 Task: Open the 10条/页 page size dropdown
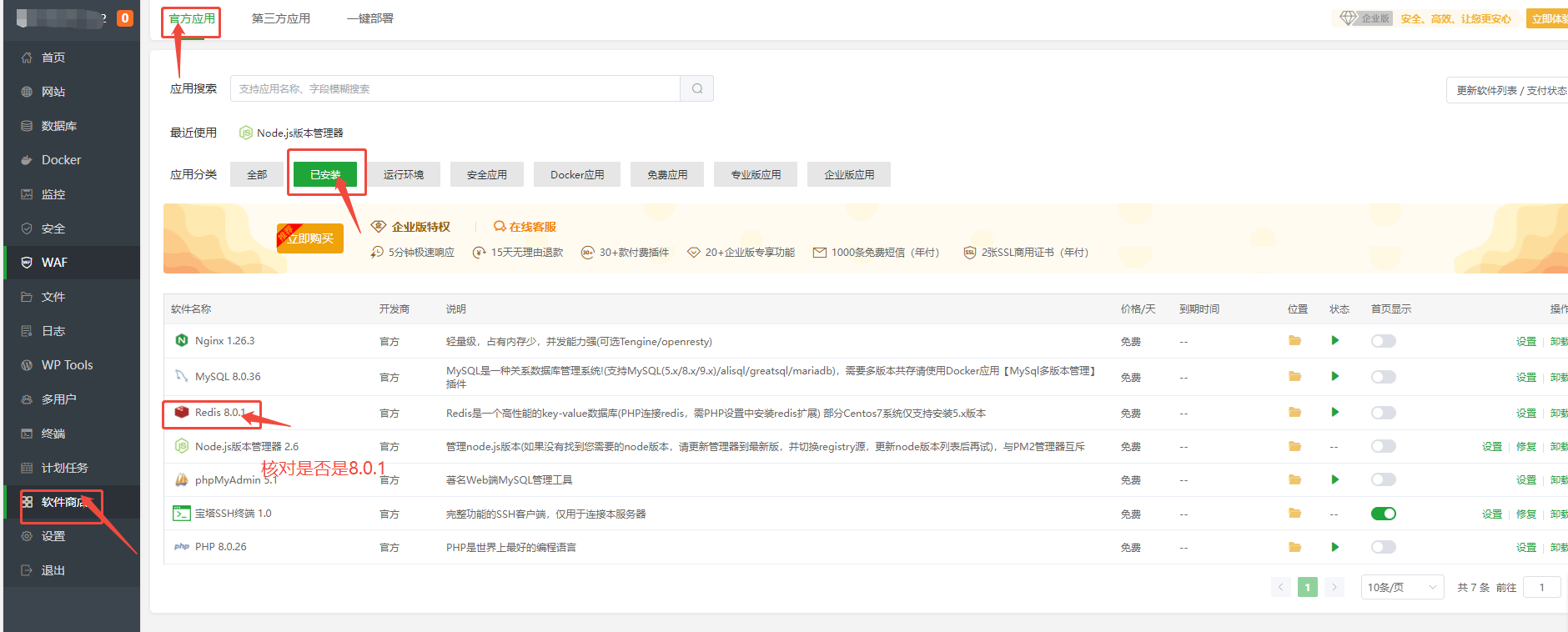pos(1402,587)
